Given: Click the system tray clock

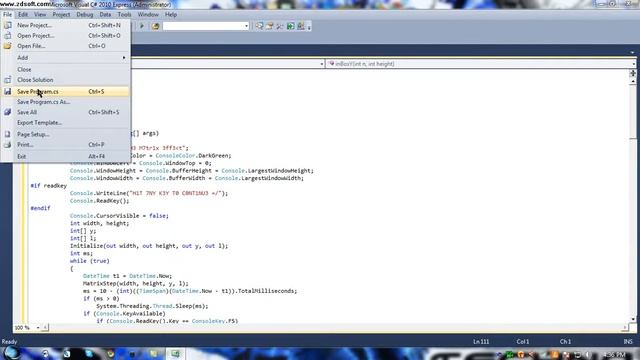Looking at the screenshot, I should click(x=614, y=354).
